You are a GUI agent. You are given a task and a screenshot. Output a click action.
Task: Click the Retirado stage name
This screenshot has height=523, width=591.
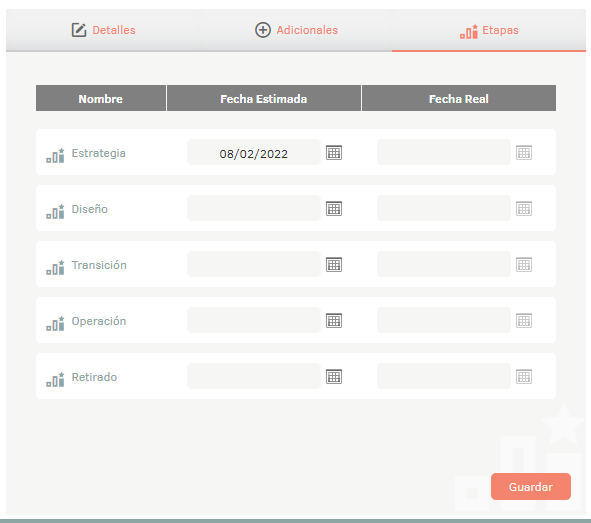[94, 377]
